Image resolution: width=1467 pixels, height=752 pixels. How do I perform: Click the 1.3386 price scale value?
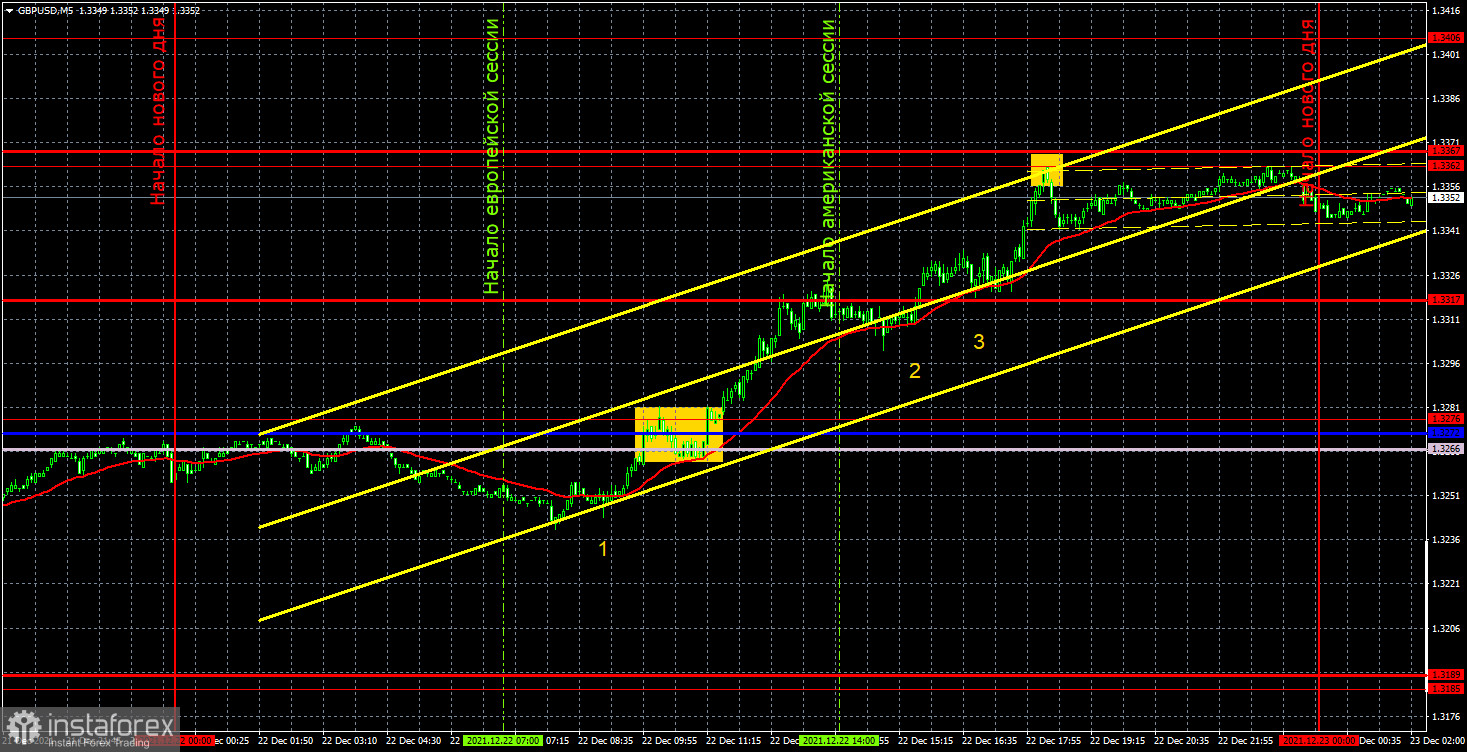(1446, 98)
